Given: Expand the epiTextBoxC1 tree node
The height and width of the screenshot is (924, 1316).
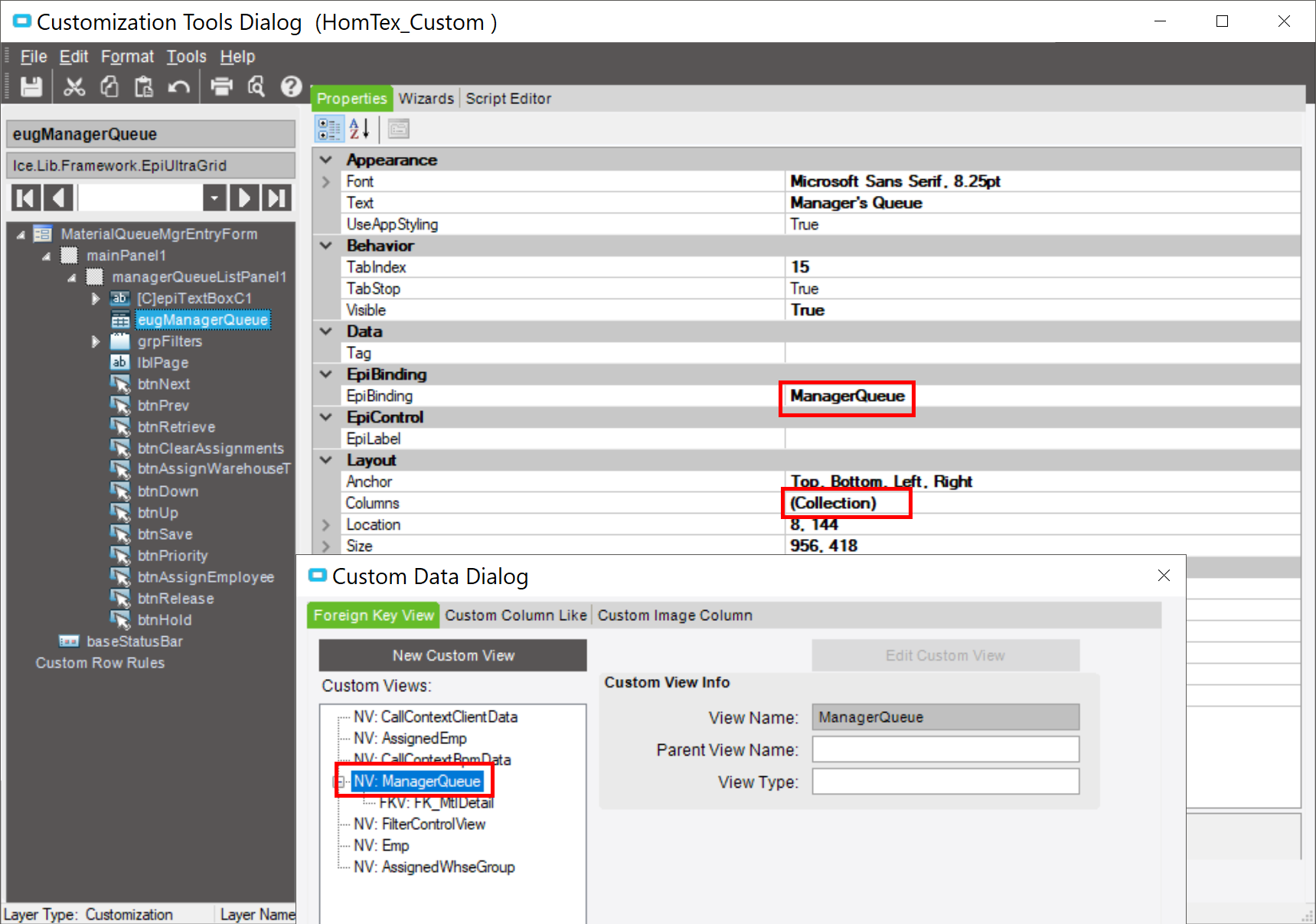Looking at the screenshot, I should (x=95, y=298).
